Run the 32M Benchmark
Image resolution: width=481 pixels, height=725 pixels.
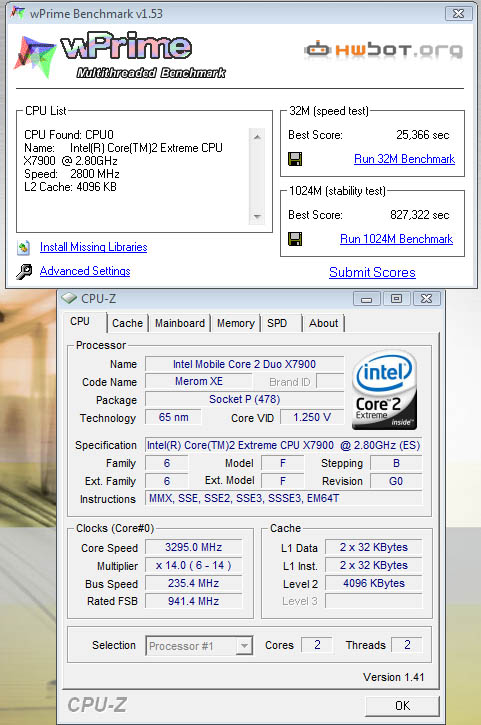(x=404, y=159)
